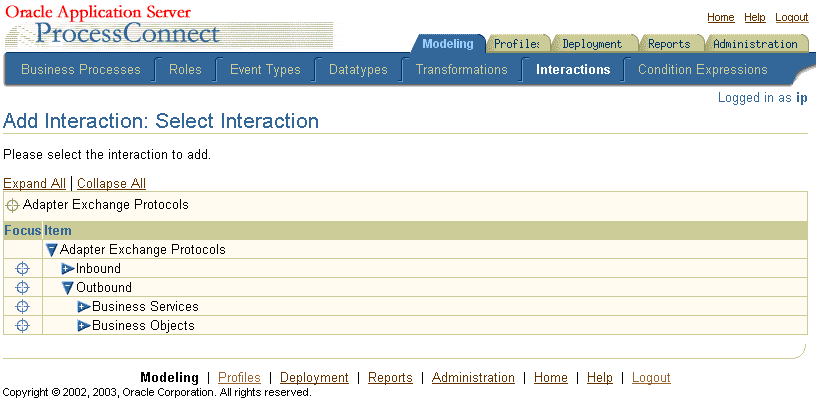Open the Reports tab
Viewport: 816px width, 402px height.
(x=669, y=44)
